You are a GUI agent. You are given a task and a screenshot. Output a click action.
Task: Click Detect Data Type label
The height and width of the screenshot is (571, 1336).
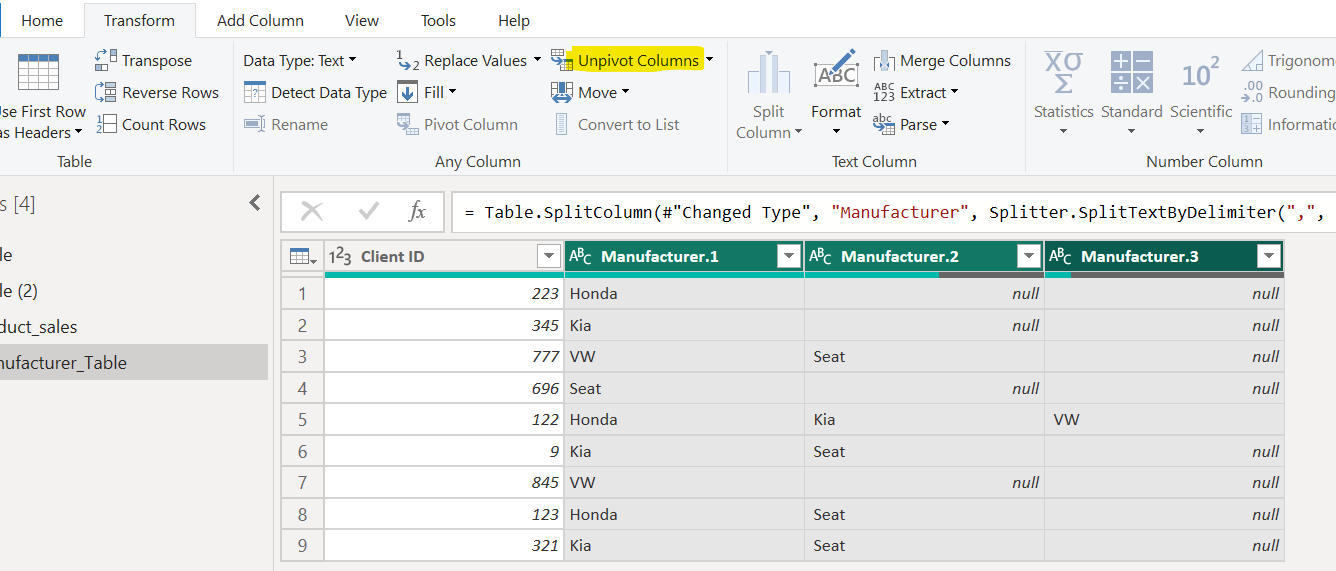[x=329, y=93]
